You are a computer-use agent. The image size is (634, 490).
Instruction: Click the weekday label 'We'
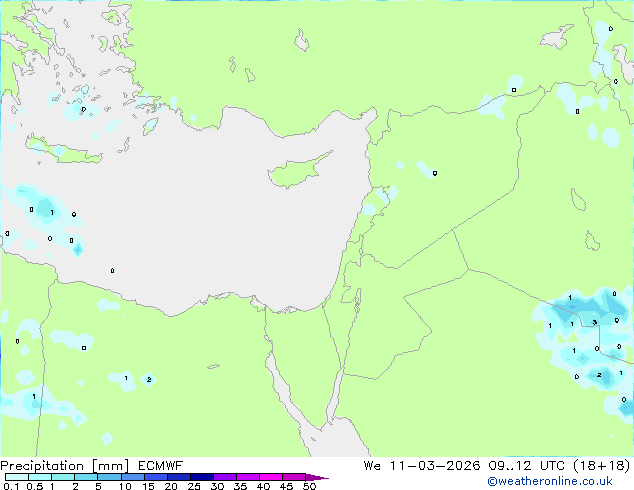(372, 466)
